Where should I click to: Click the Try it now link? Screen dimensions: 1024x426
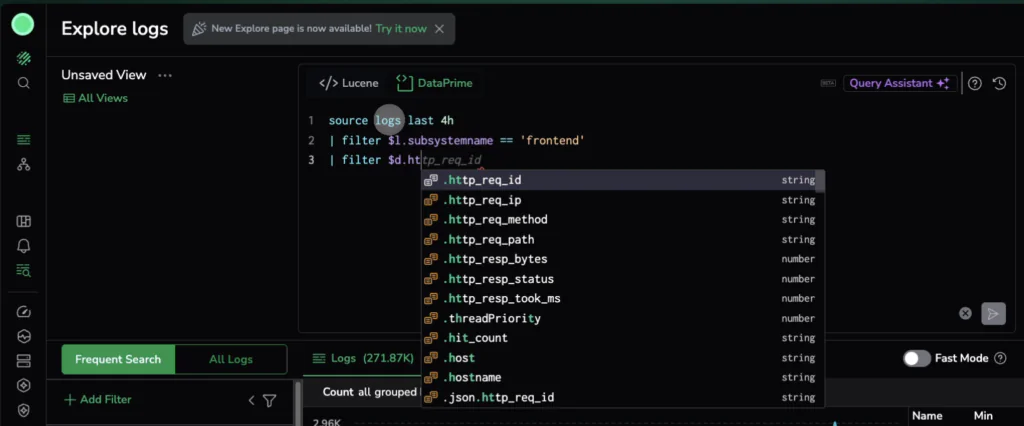[x=400, y=29]
